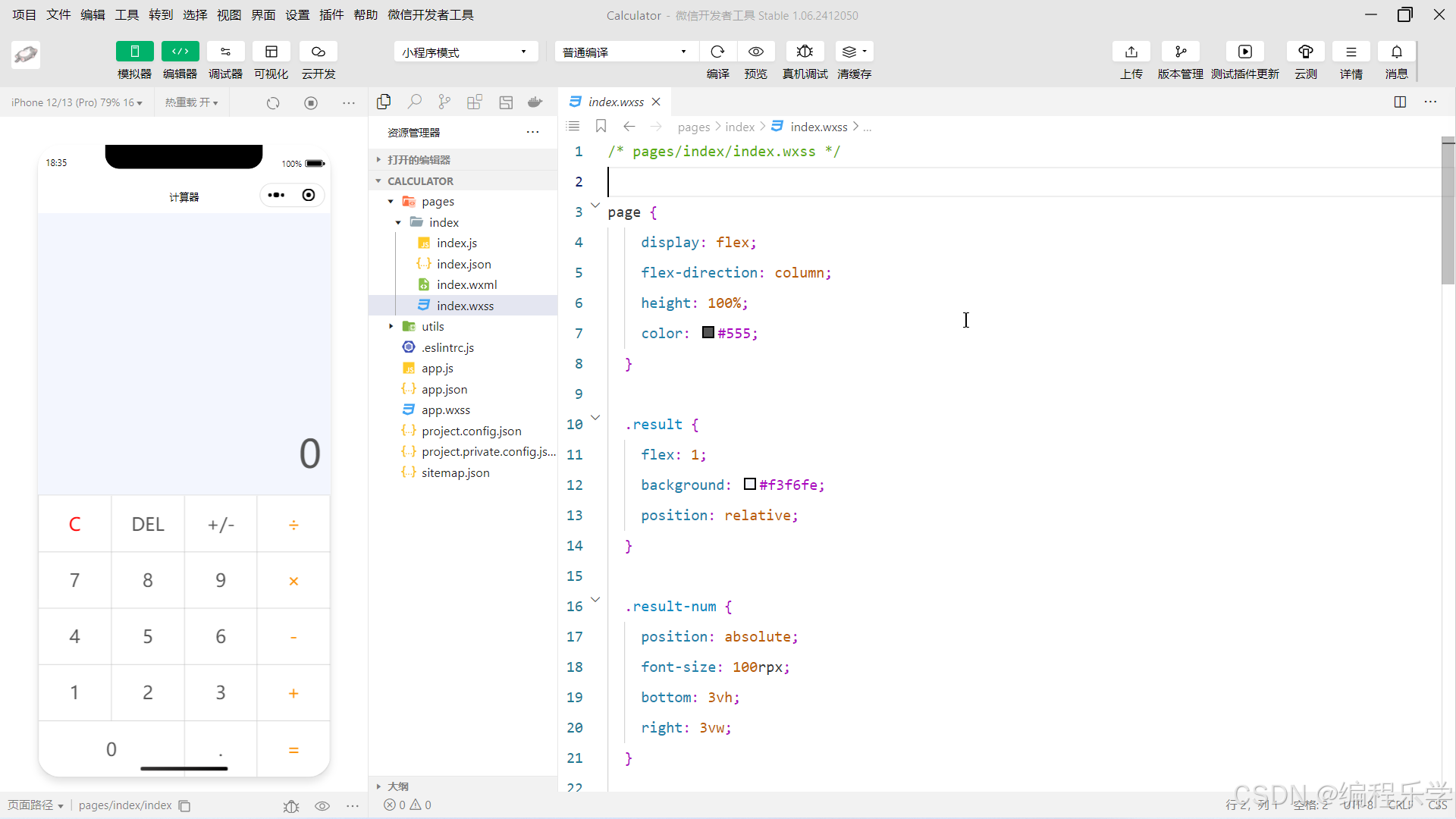
Task: Toggle the editor panel button
Action: 180,52
